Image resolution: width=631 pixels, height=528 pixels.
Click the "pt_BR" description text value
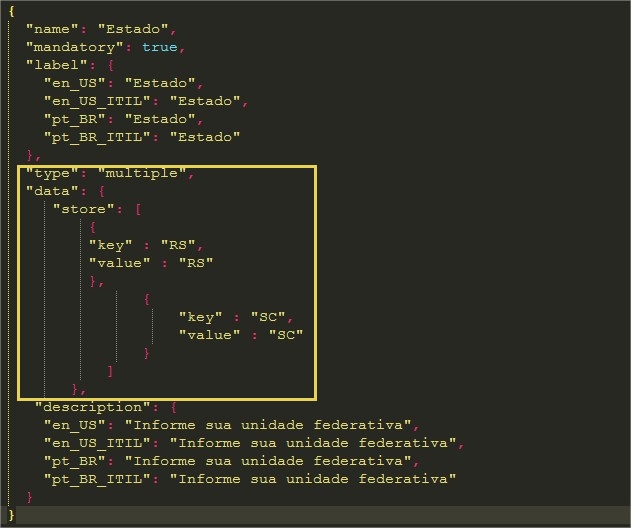275,461
